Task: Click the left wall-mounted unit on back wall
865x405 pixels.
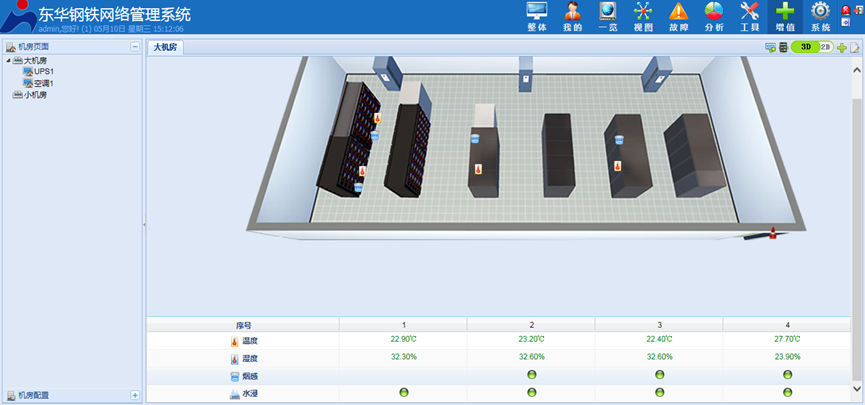Action: 388,72
